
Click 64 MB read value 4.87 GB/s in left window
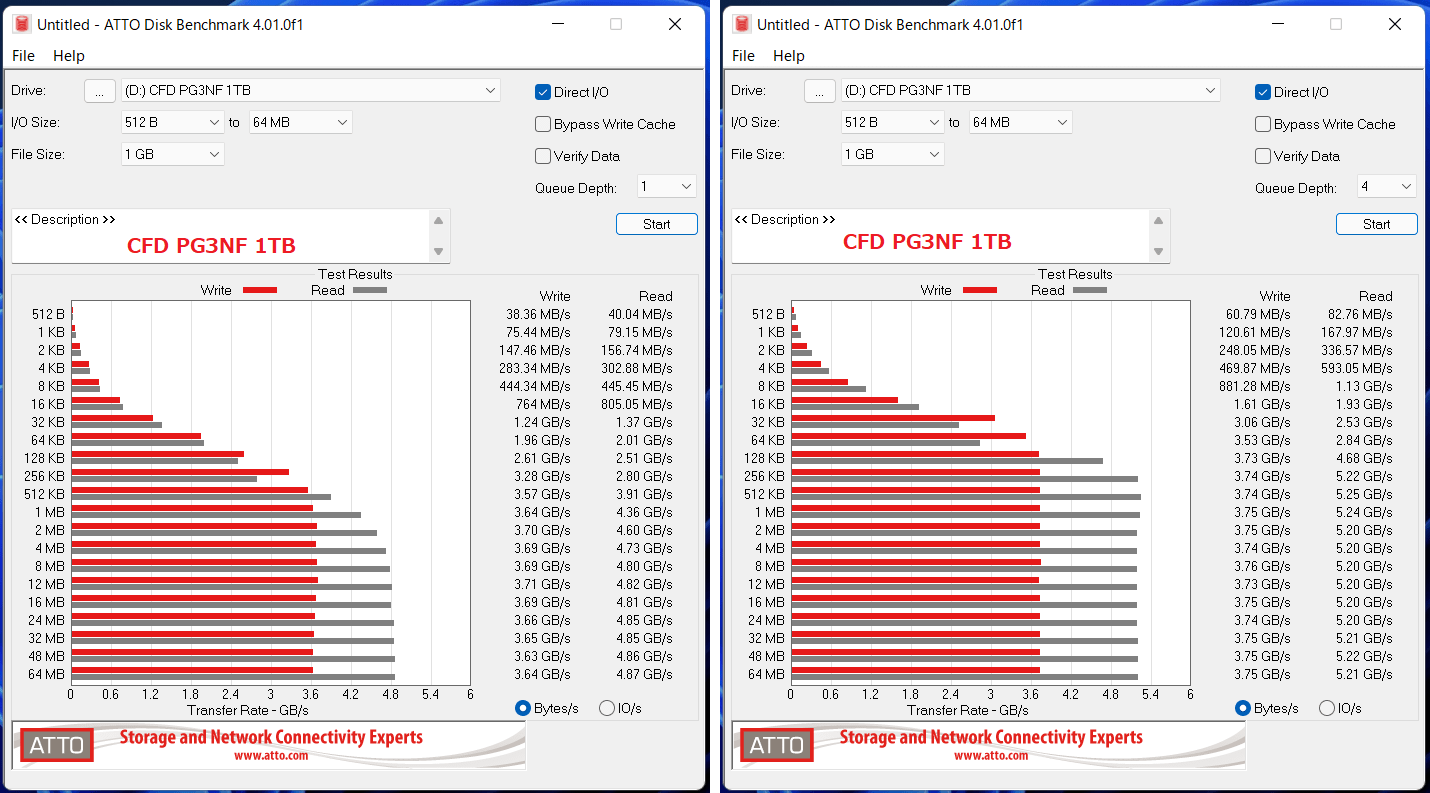(643, 674)
